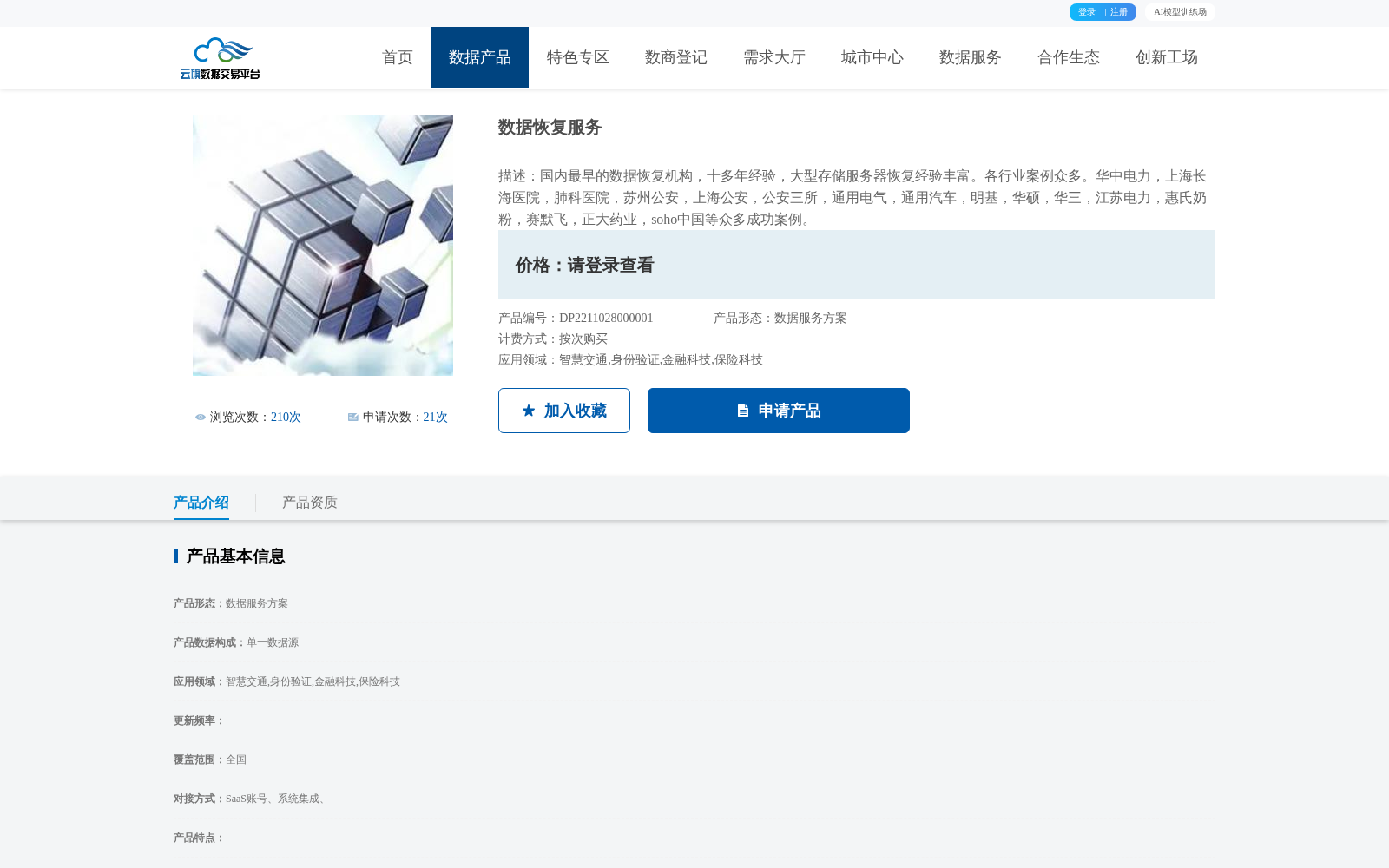Click the product number DP2211028000001

click(606, 319)
